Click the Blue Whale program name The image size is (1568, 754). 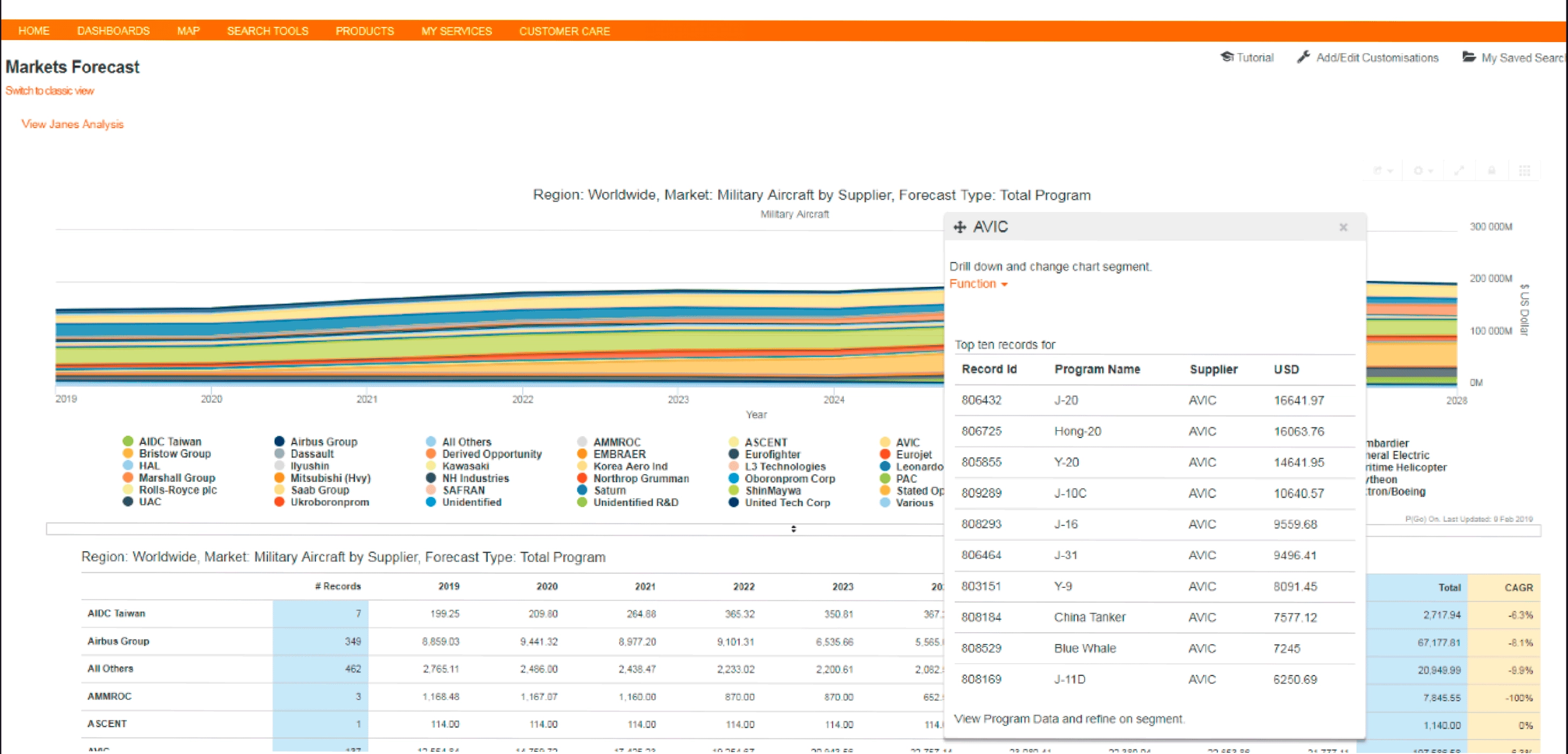1085,649
